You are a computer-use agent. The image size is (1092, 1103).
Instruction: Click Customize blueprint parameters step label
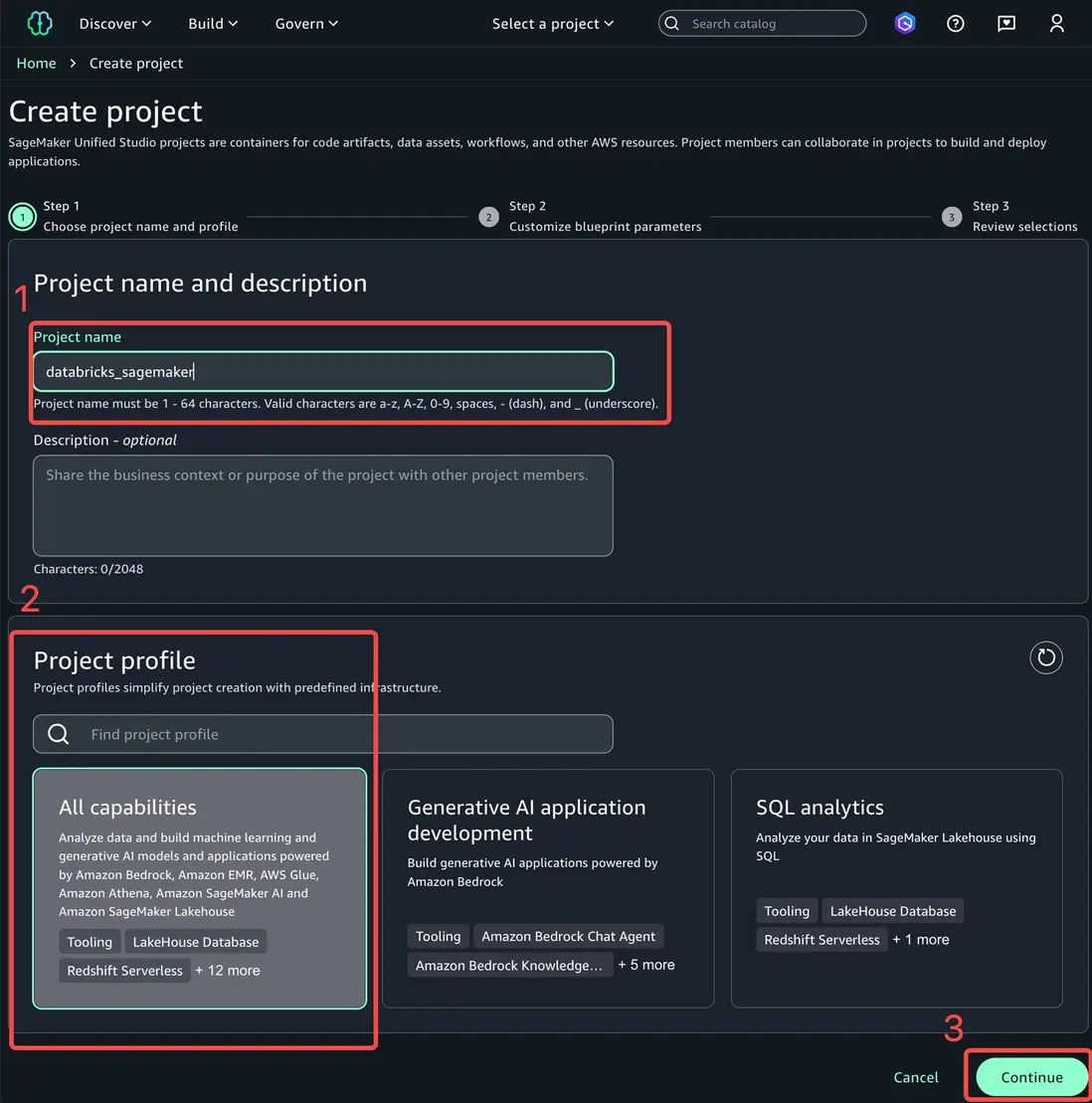coord(605,227)
